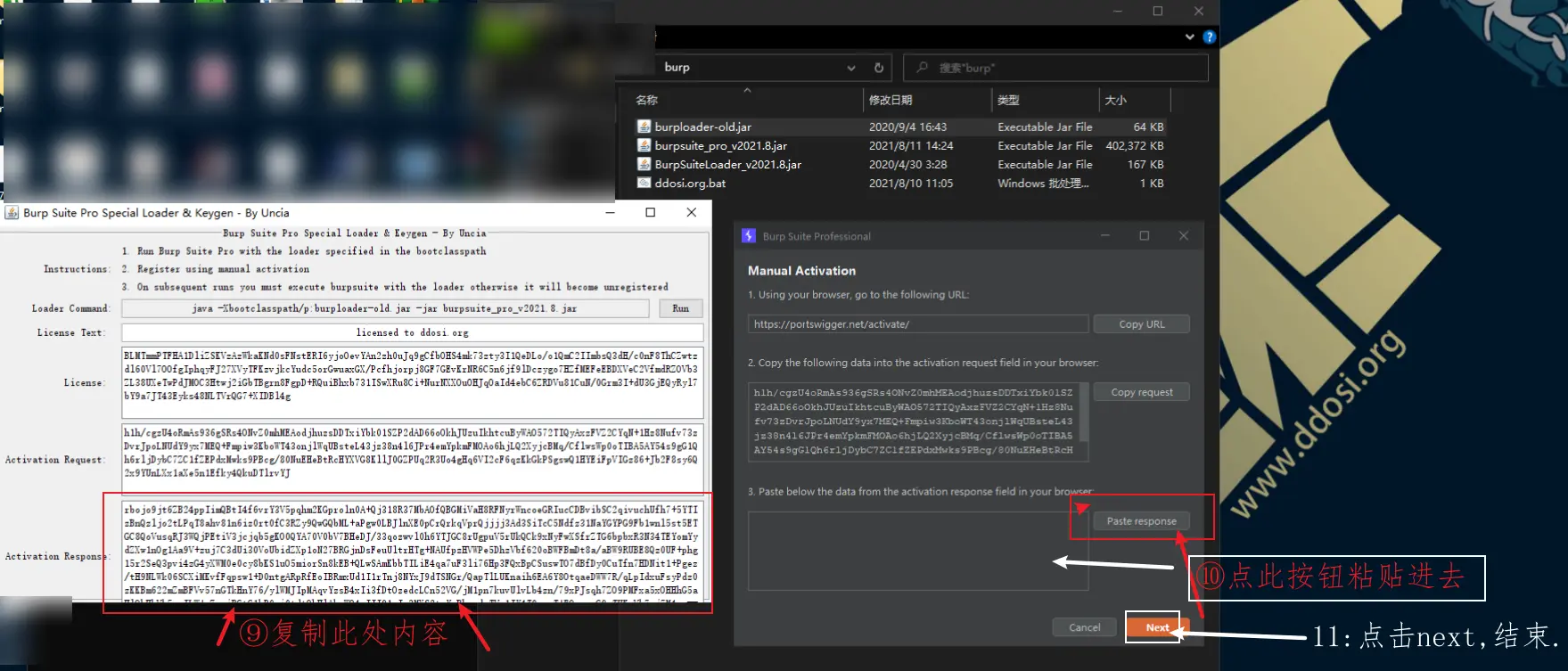1568x671 pixels.
Task: Click the search magnifier icon in Explorer
Action: [923, 68]
